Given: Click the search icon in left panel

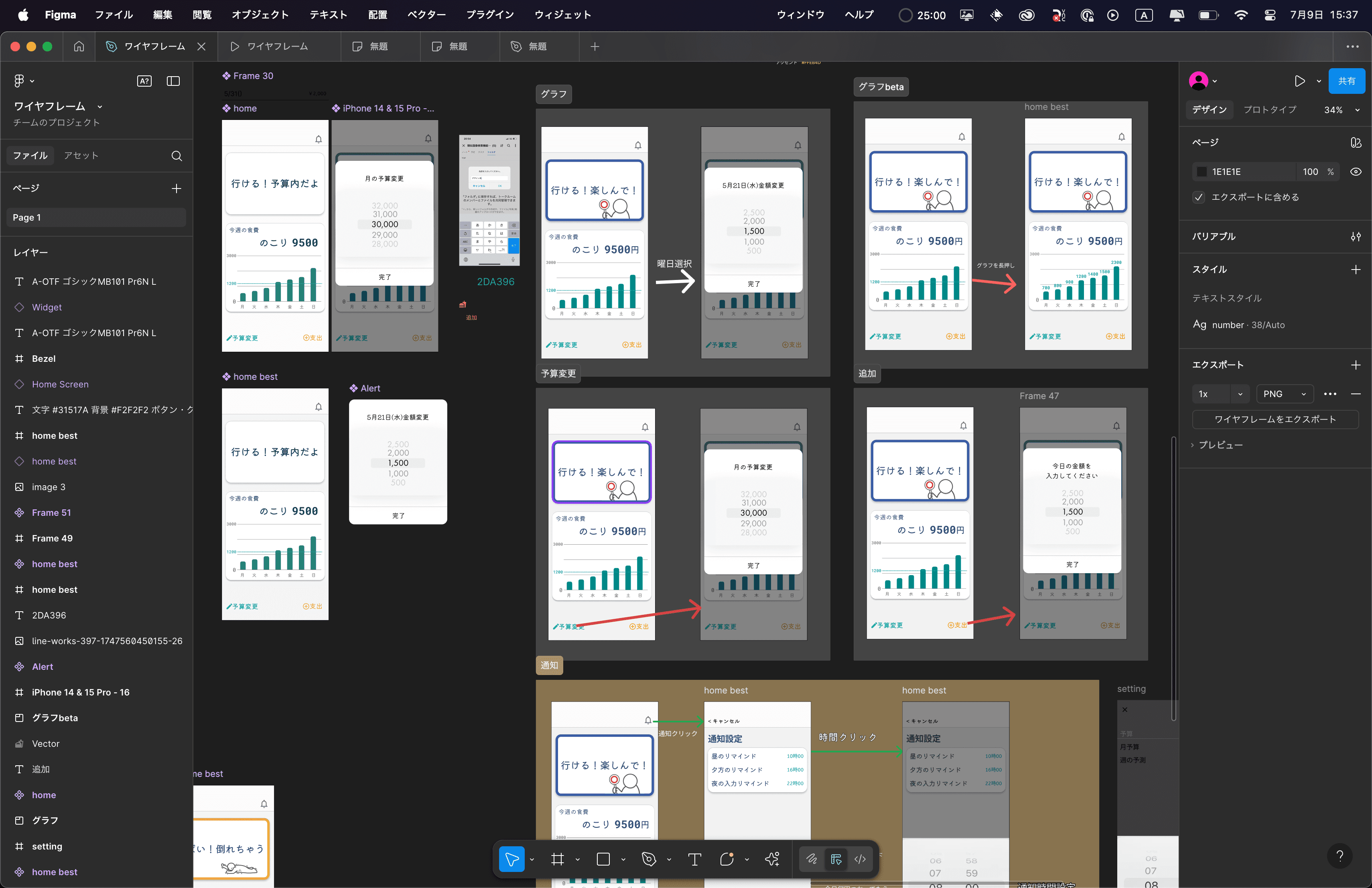Looking at the screenshot, I should click(x=177, y=156).
